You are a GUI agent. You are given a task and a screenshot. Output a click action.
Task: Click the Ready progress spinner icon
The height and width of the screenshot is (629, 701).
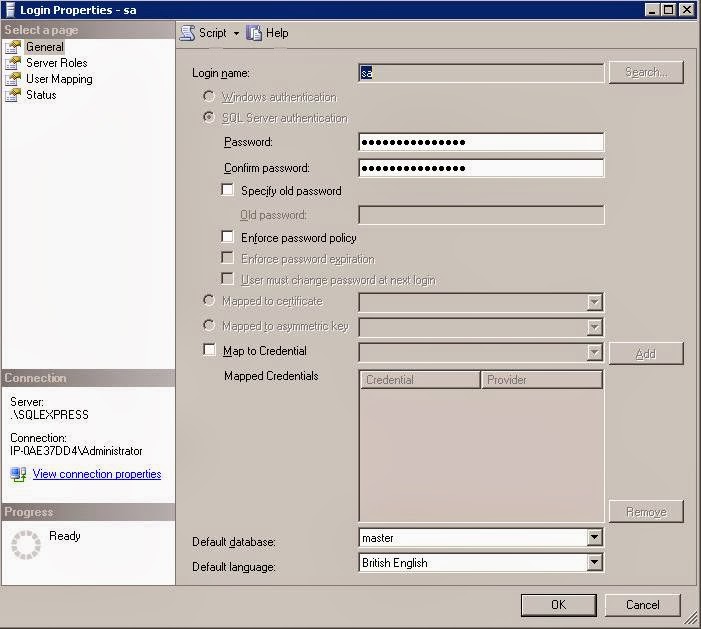click(26, 545)
